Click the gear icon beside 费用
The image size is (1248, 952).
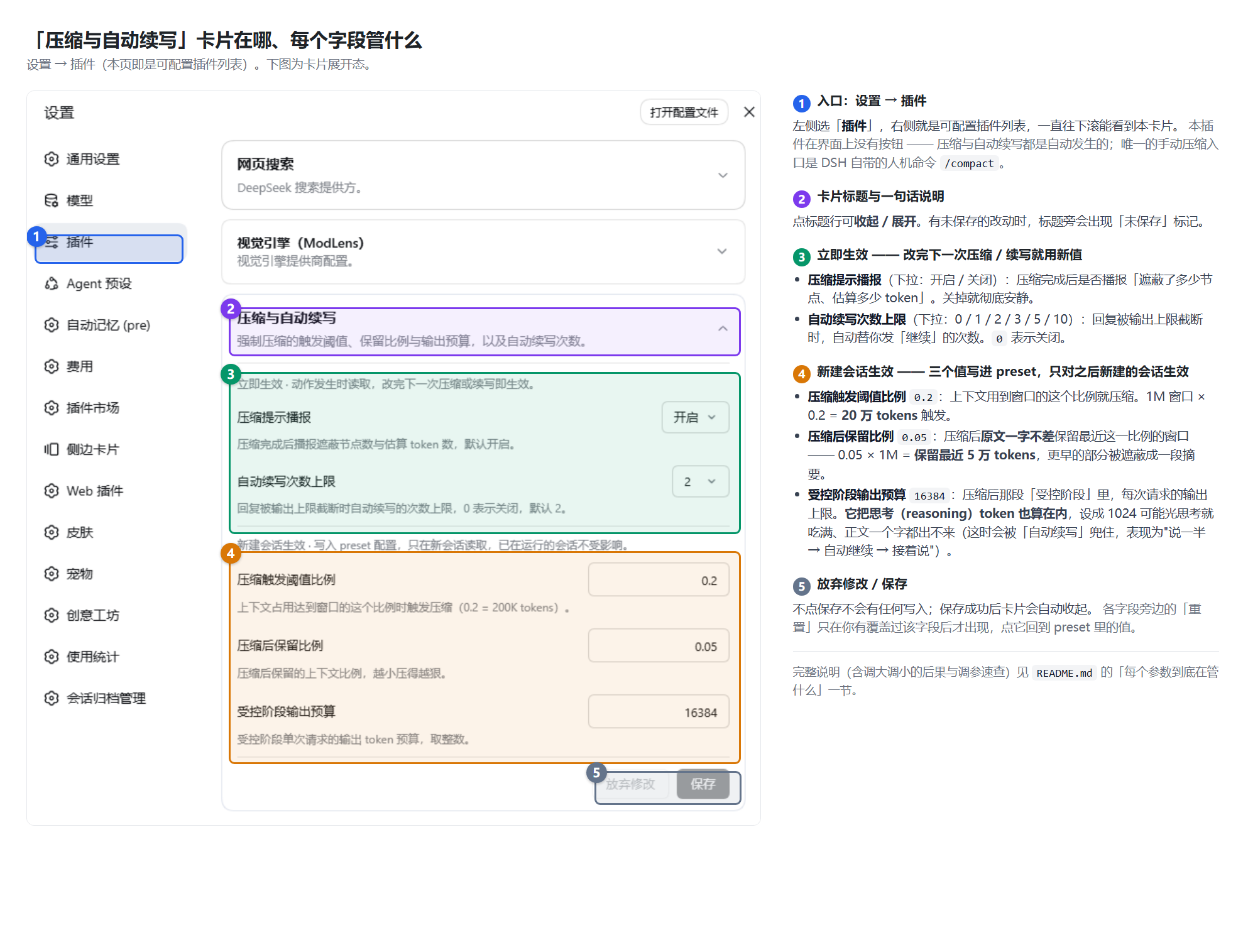coord(52,366)
